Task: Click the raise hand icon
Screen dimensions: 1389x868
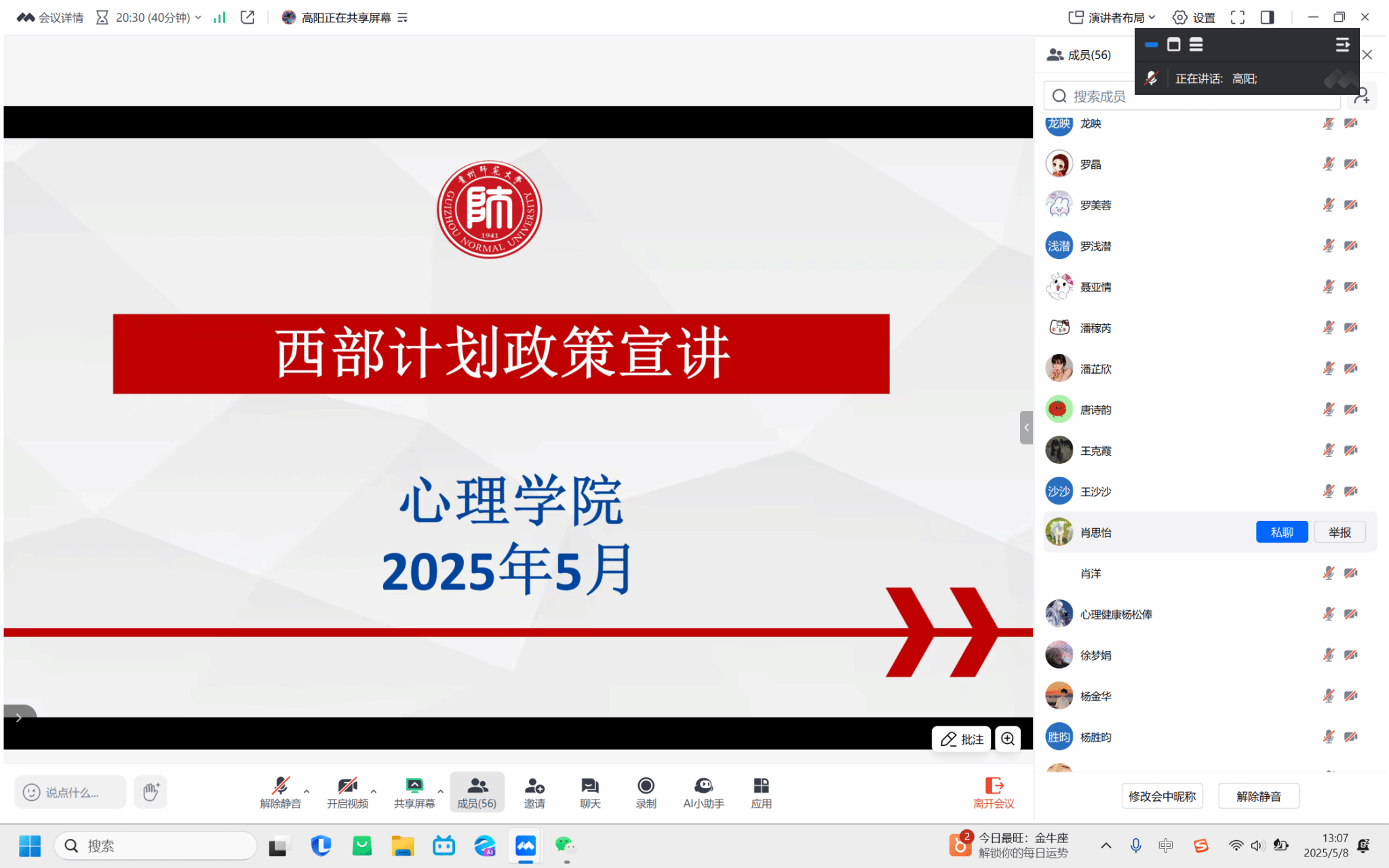Action: (151, 791)
